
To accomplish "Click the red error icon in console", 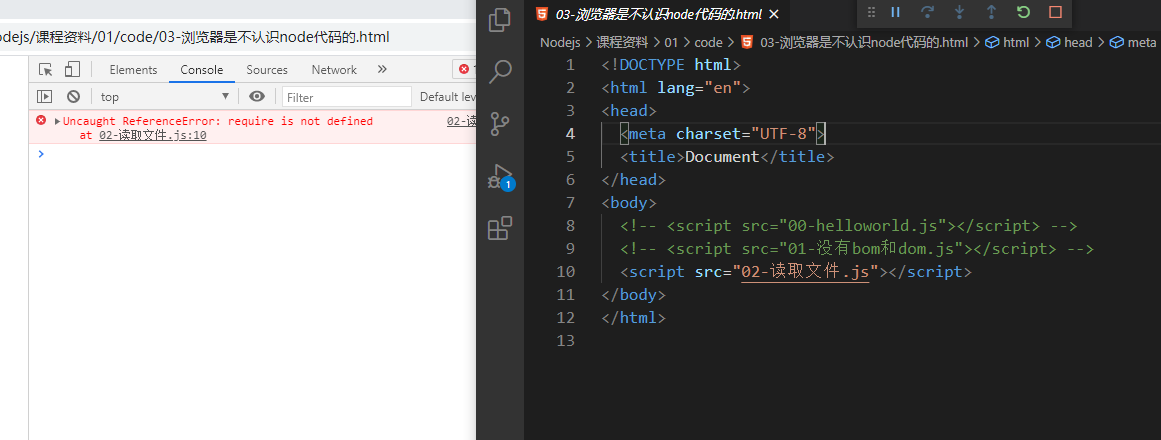I will (x=41, y=121).
